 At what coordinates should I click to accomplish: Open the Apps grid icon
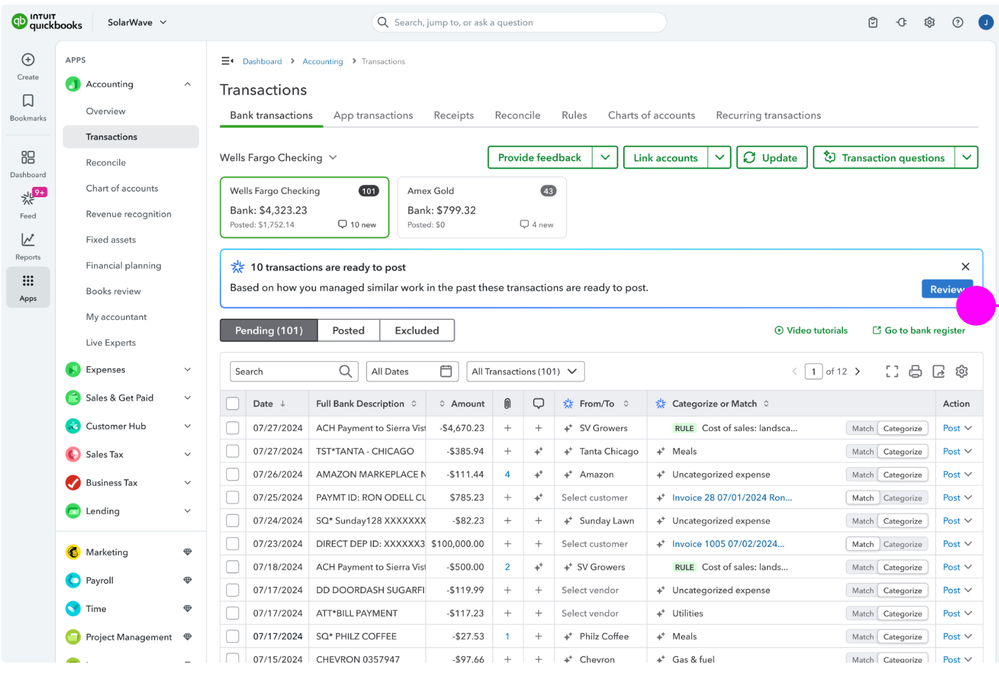tap(28, 281)
